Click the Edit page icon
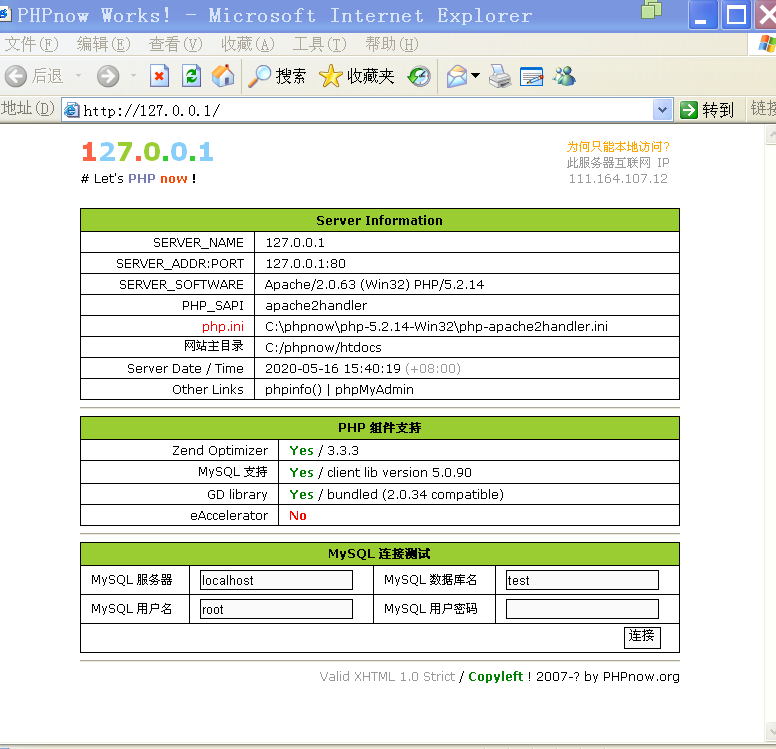This screenshot has width=776, height=749. (x=532, y=76)
